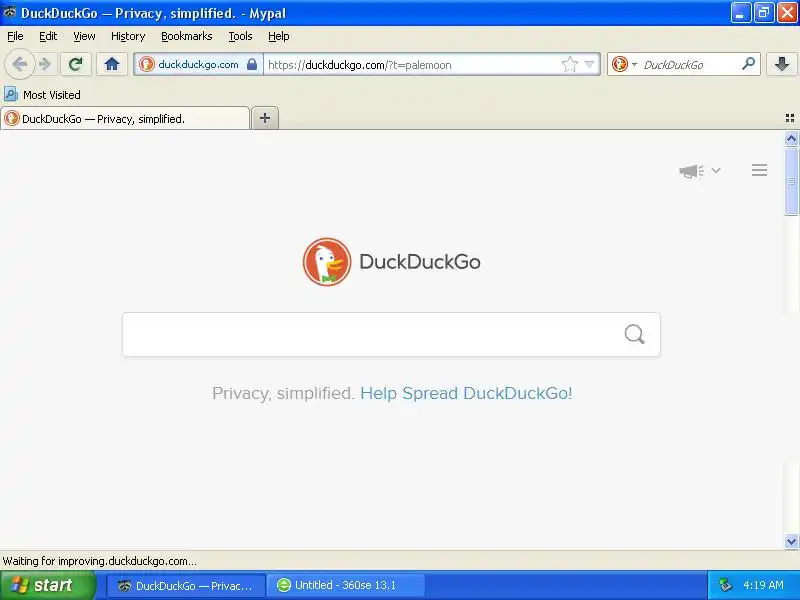The height and width of the screenshot is (600, 800).
Task: Click the vertical scrollbar thumb
Action: coord(791,181)
